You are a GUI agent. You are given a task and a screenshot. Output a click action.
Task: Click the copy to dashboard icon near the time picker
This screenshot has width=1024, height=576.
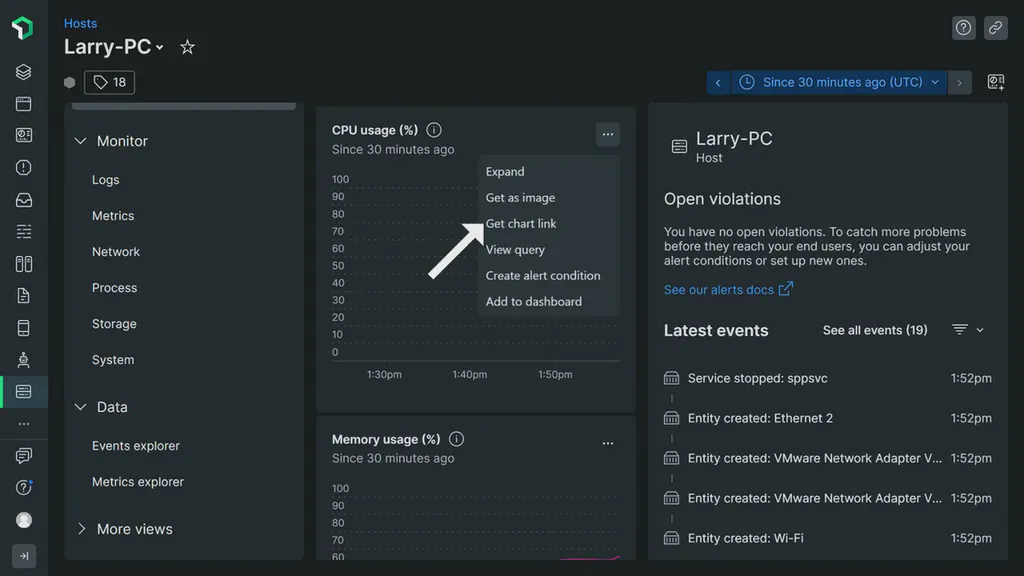[x=995, y=82]
